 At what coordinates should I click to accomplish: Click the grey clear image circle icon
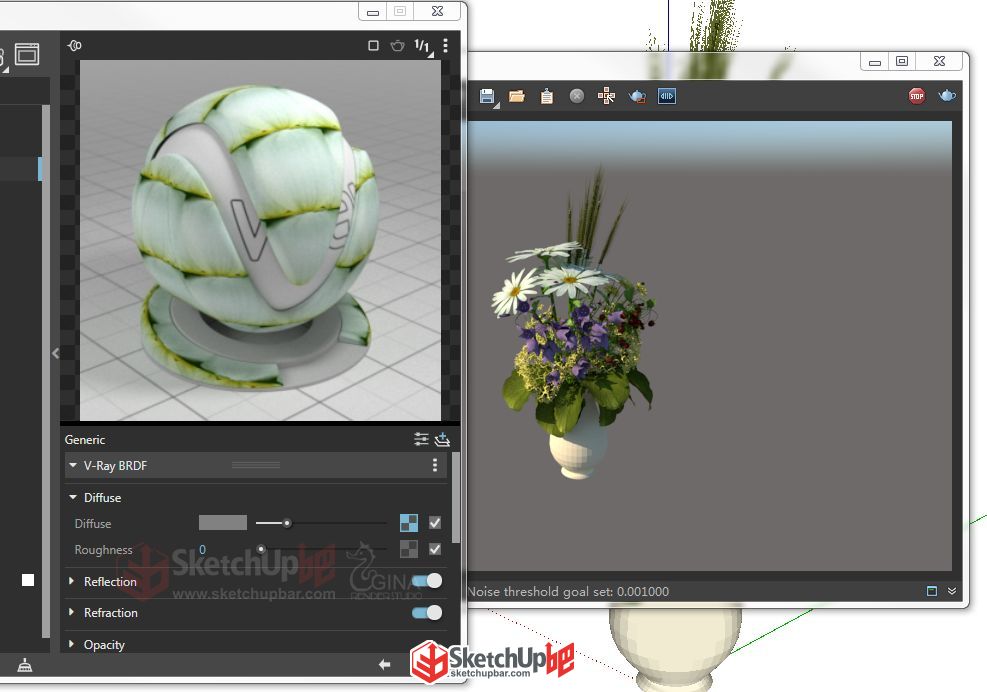(x=577, y=96)
